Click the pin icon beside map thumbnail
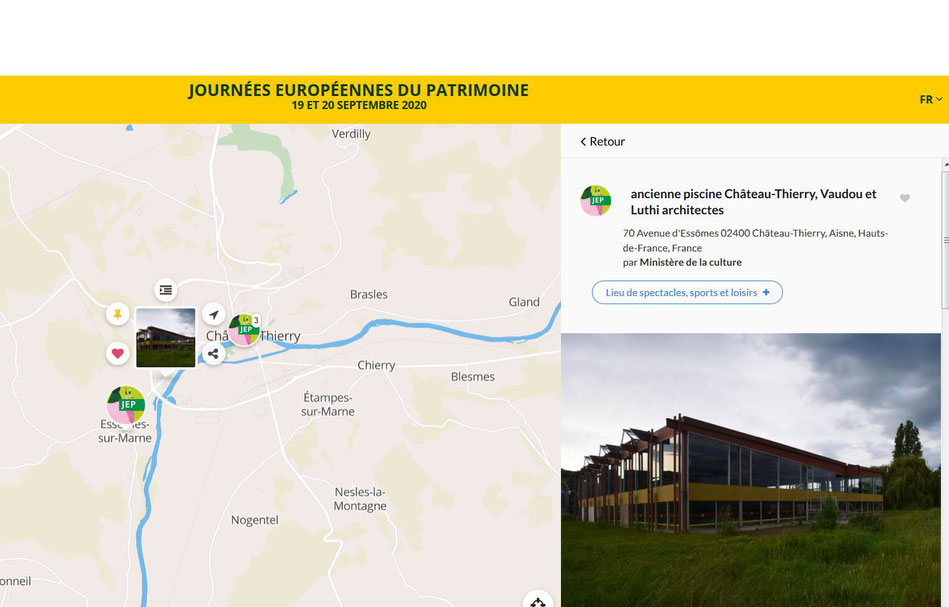Screen dimensions: 949x607 point(117,314)
